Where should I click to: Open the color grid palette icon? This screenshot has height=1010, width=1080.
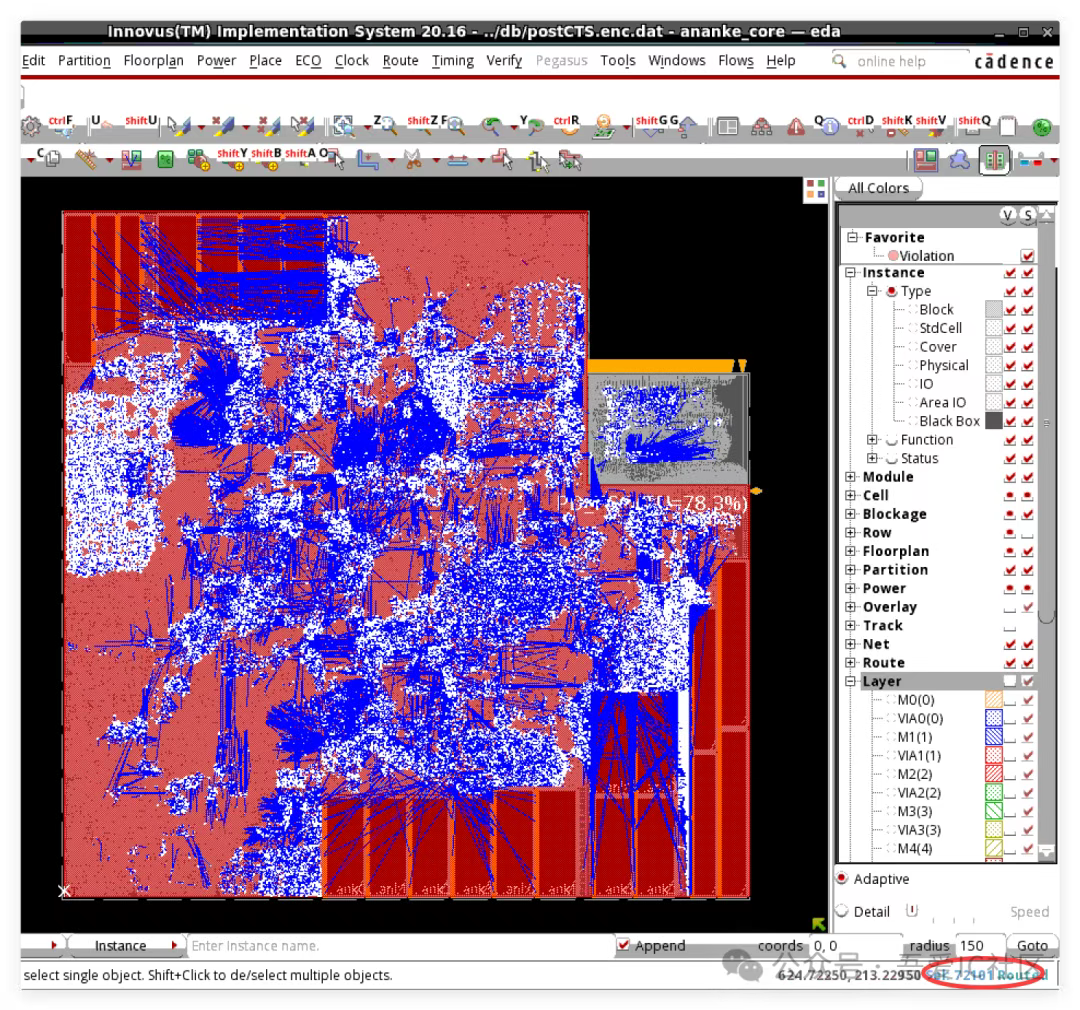tap(816, 189)
